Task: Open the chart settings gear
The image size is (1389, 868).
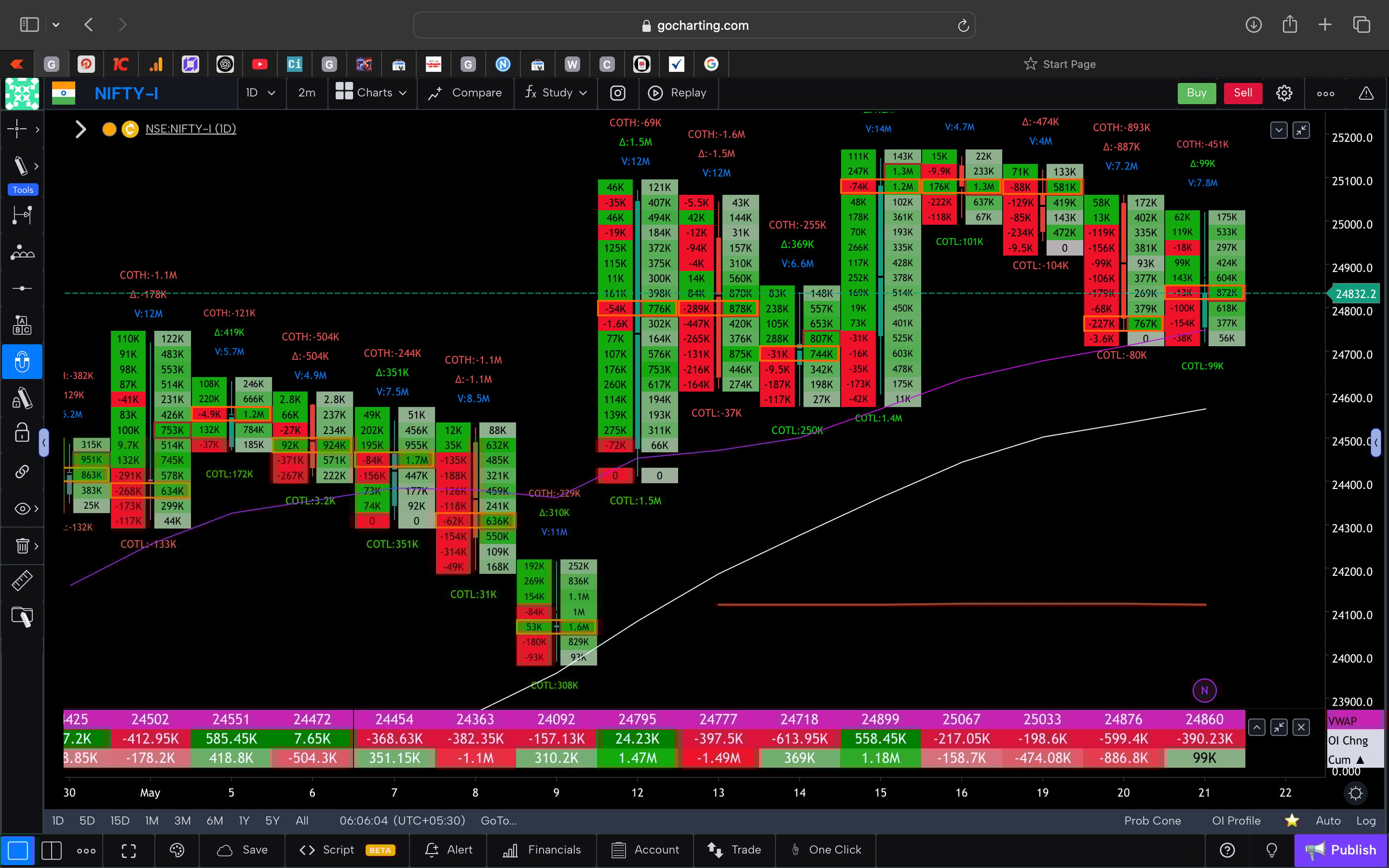Action: pos(1284,92)
